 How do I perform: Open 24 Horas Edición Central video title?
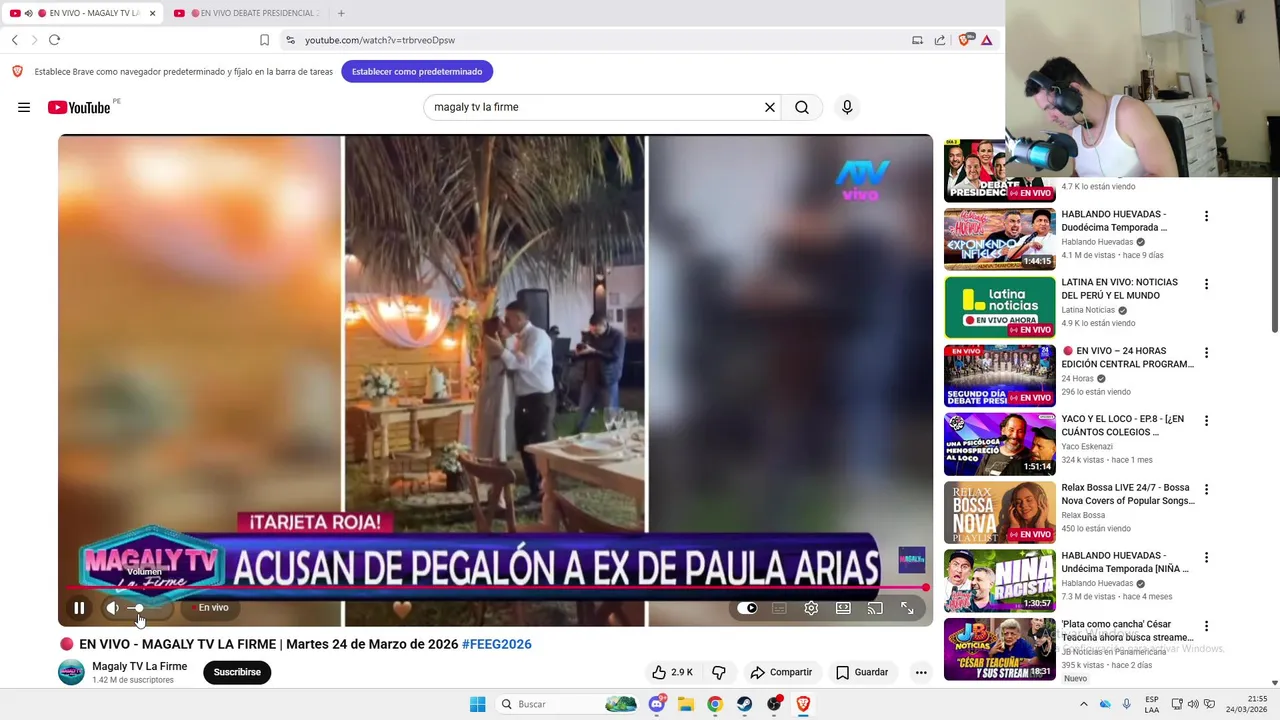click(1128, 358)
